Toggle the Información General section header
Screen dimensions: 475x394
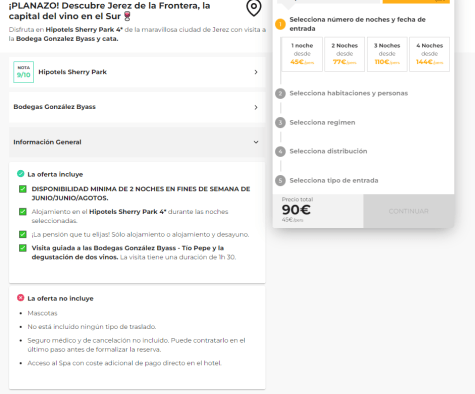click(x=137, y=142)
